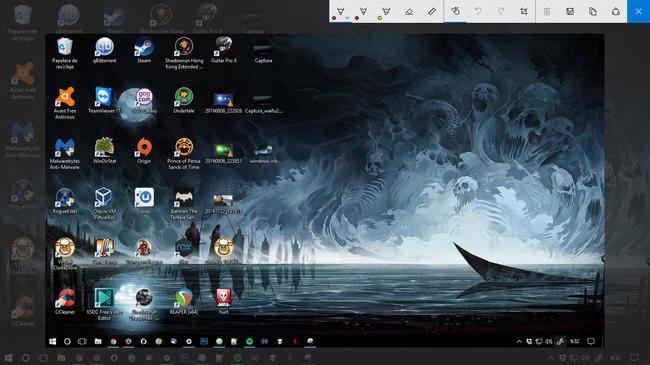Undo the last ink stroke
This screenshot has width=650, height=365.
coord(478,11)
